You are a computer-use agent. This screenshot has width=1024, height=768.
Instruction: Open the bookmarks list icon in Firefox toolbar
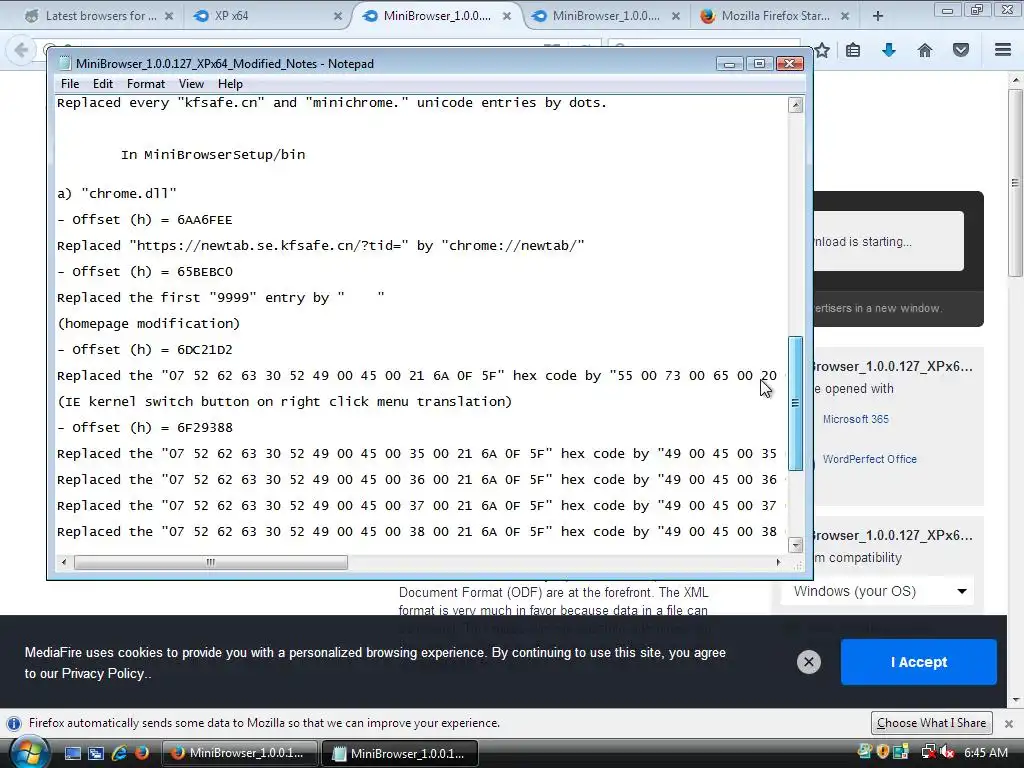click(x=853, y=50)
